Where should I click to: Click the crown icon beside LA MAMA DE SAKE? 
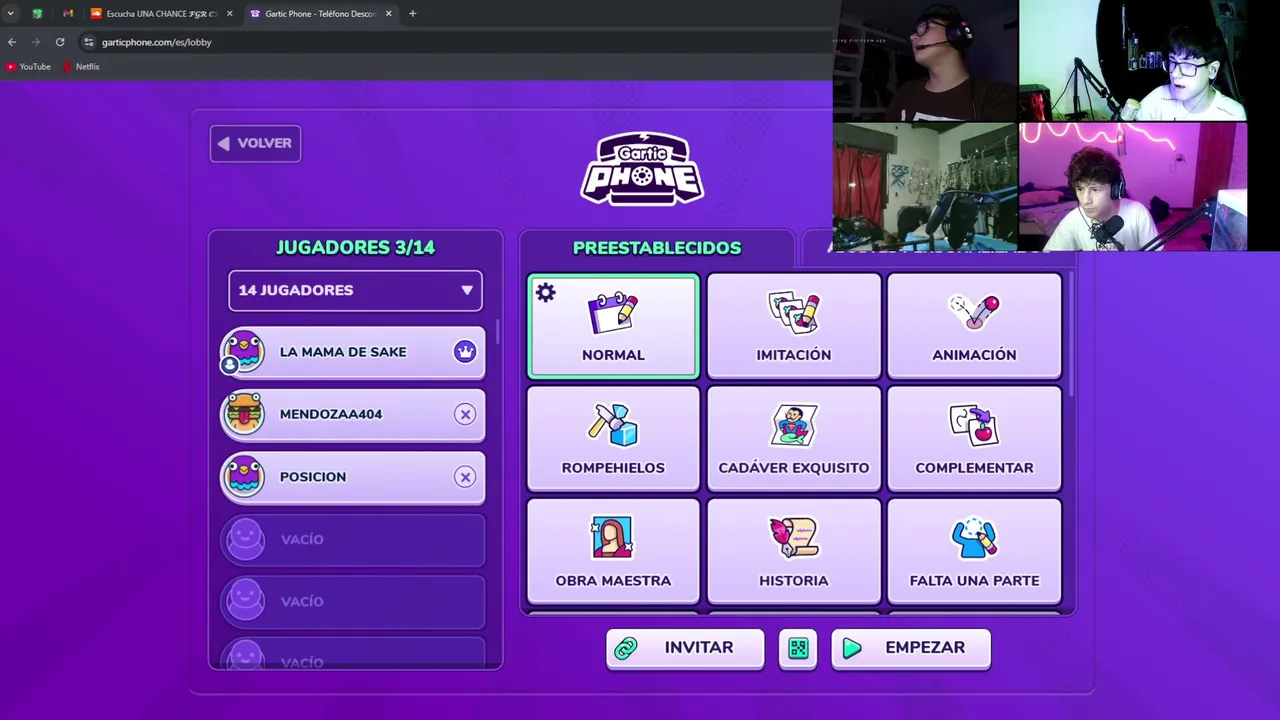tap(465, 352)
